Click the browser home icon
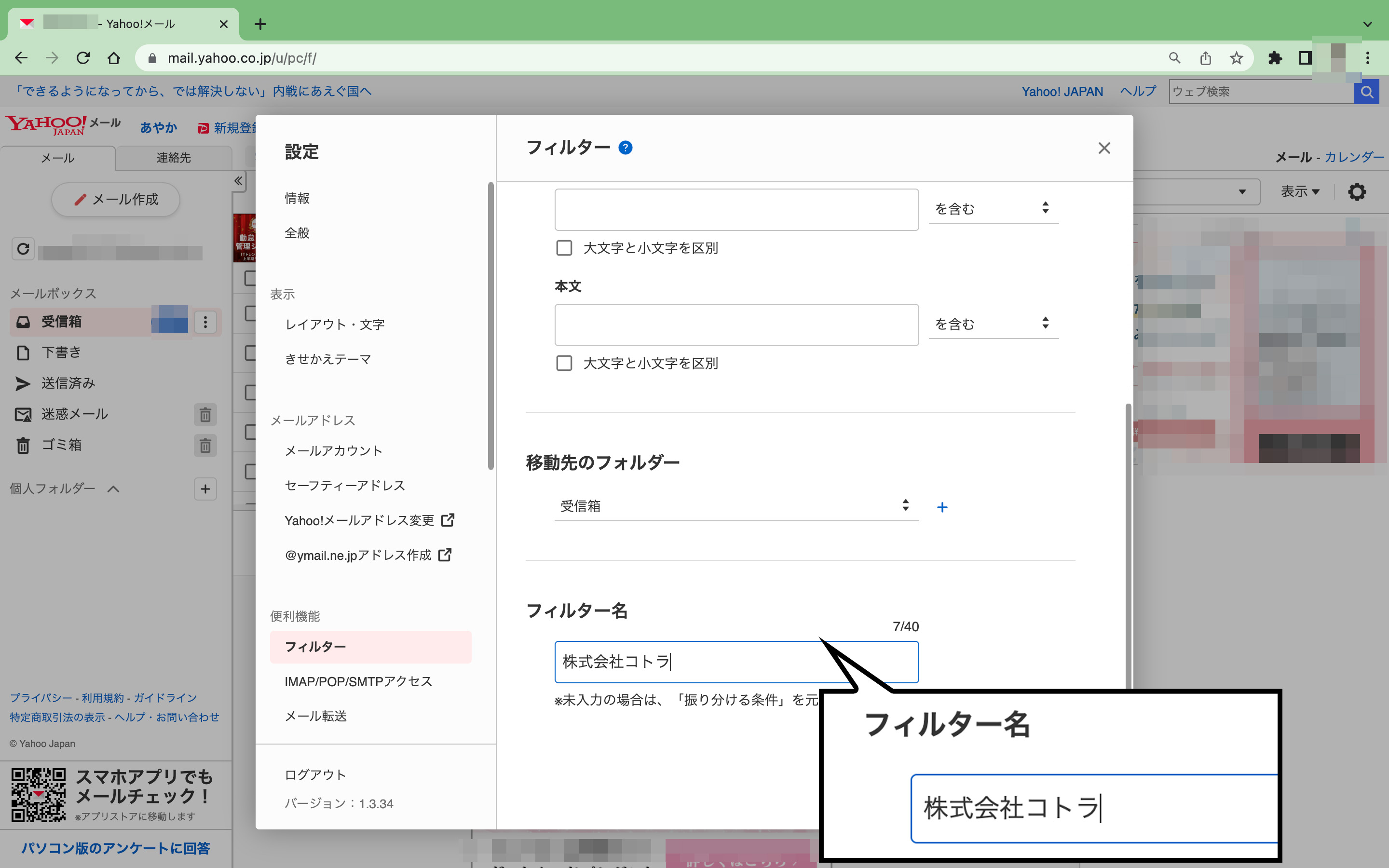 click(x=114, y=58)
